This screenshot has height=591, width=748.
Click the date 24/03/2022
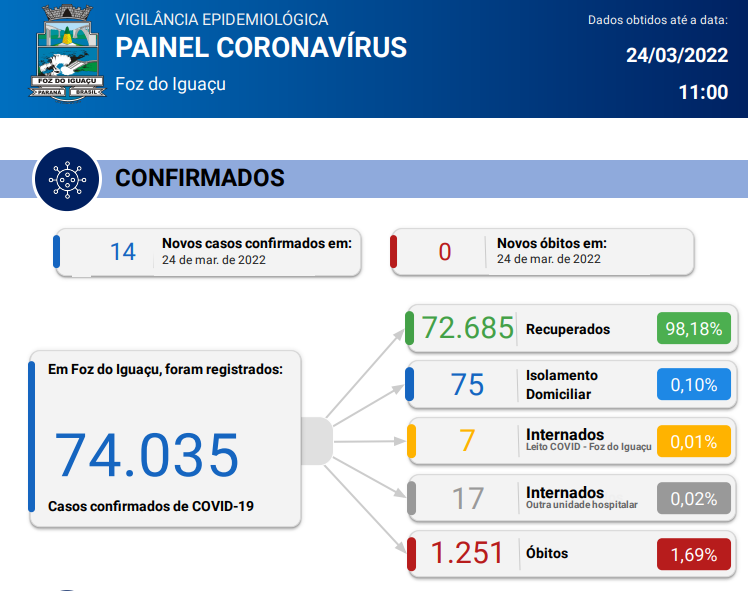click(x=677, y=55)
